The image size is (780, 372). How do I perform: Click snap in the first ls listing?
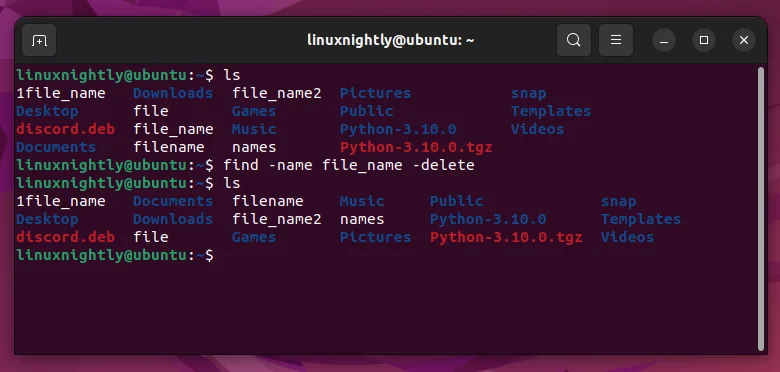[529, 94]
